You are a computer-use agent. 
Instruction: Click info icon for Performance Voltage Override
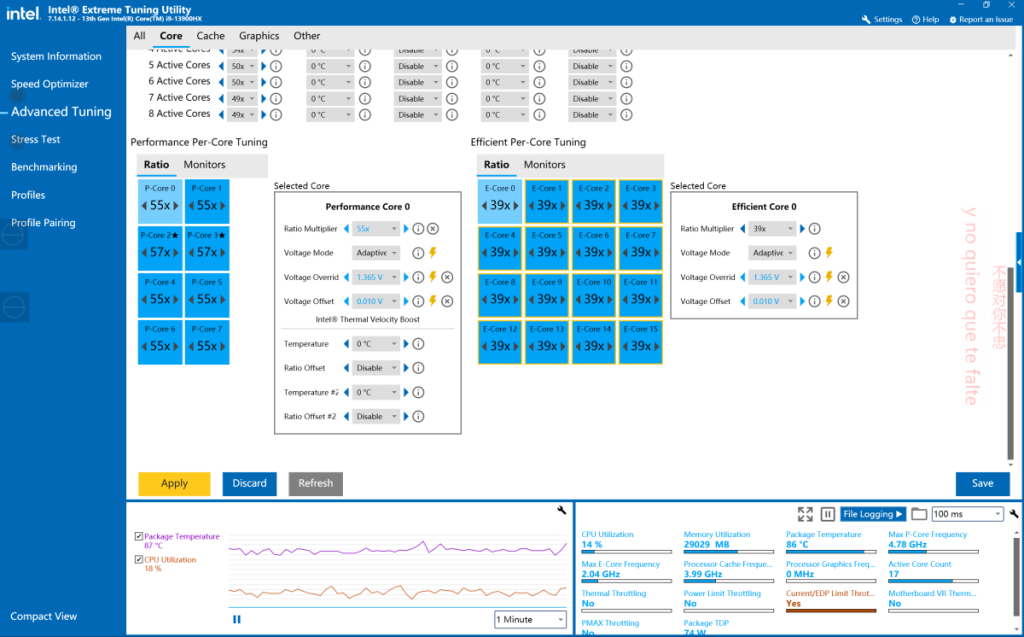tap(418, 277)
